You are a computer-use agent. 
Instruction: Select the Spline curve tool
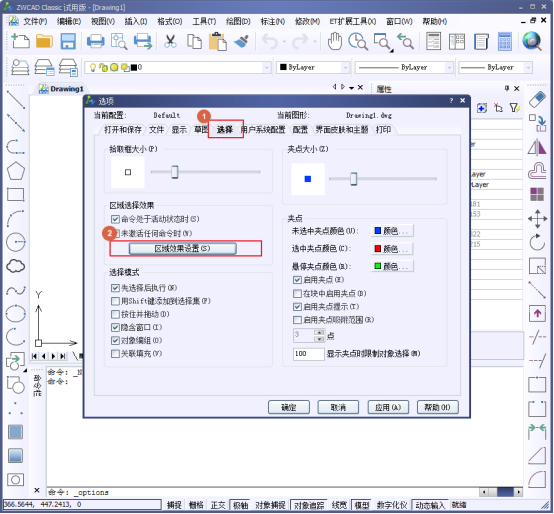click(16, 290)
